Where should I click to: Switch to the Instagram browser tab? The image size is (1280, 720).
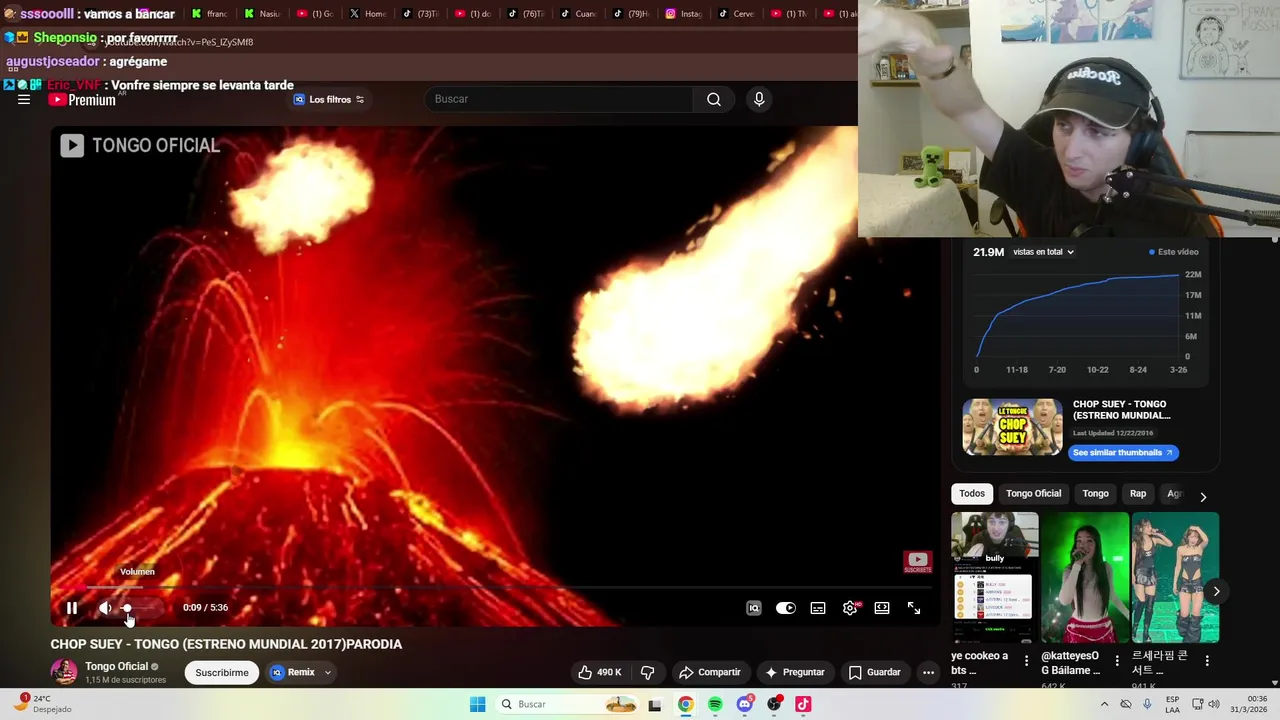(684, 14)
